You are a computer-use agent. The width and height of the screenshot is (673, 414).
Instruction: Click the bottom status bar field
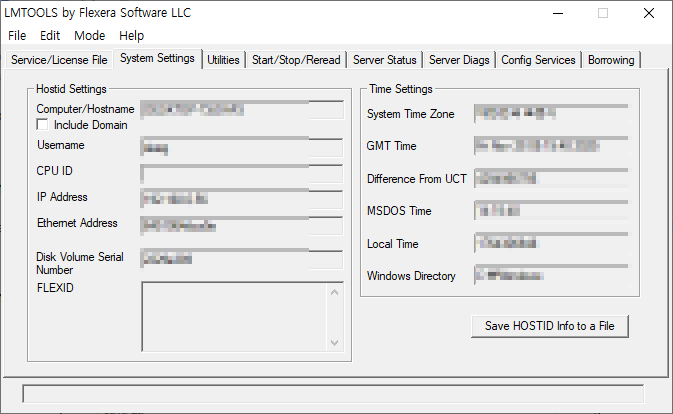333,393
